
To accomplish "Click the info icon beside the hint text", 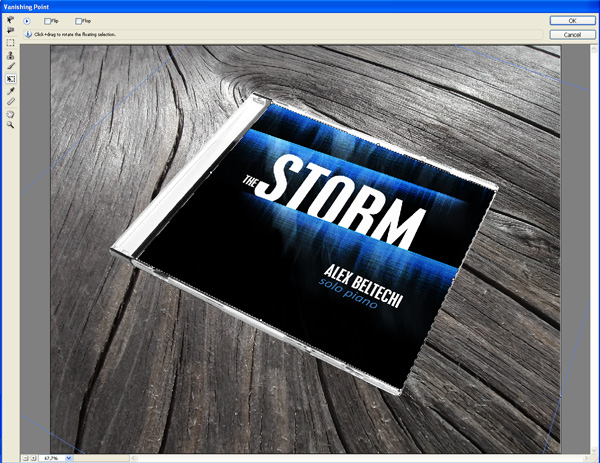I will tap(28, 34).
